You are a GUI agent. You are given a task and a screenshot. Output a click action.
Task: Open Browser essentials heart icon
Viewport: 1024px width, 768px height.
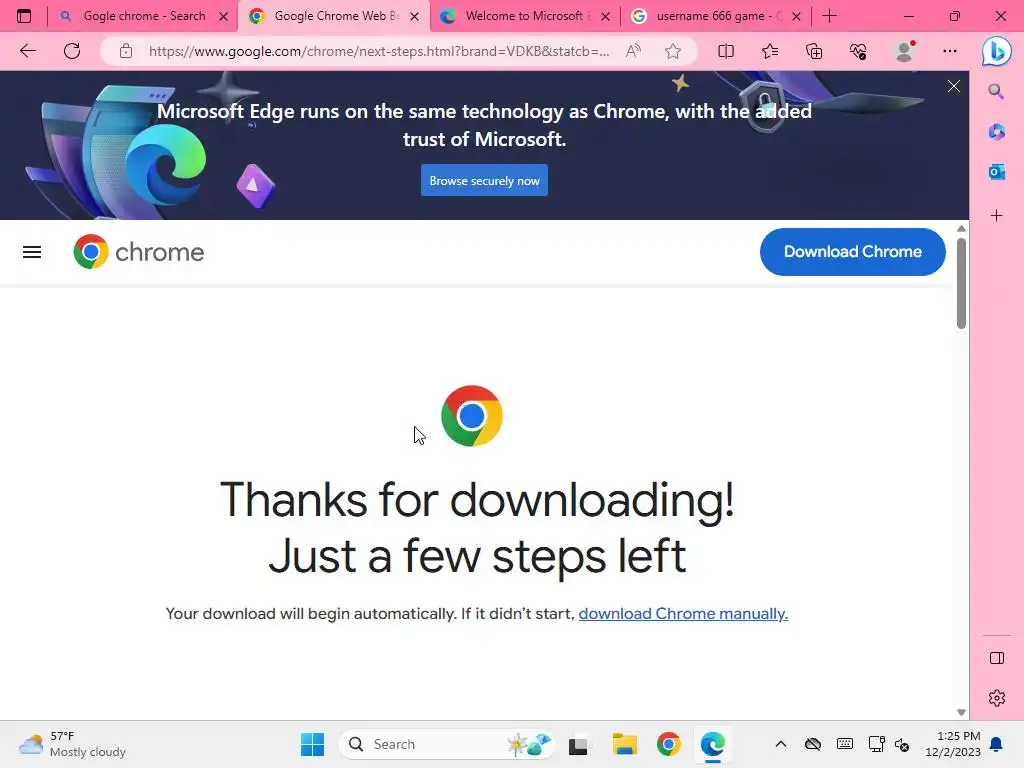(x=857, y=51)
